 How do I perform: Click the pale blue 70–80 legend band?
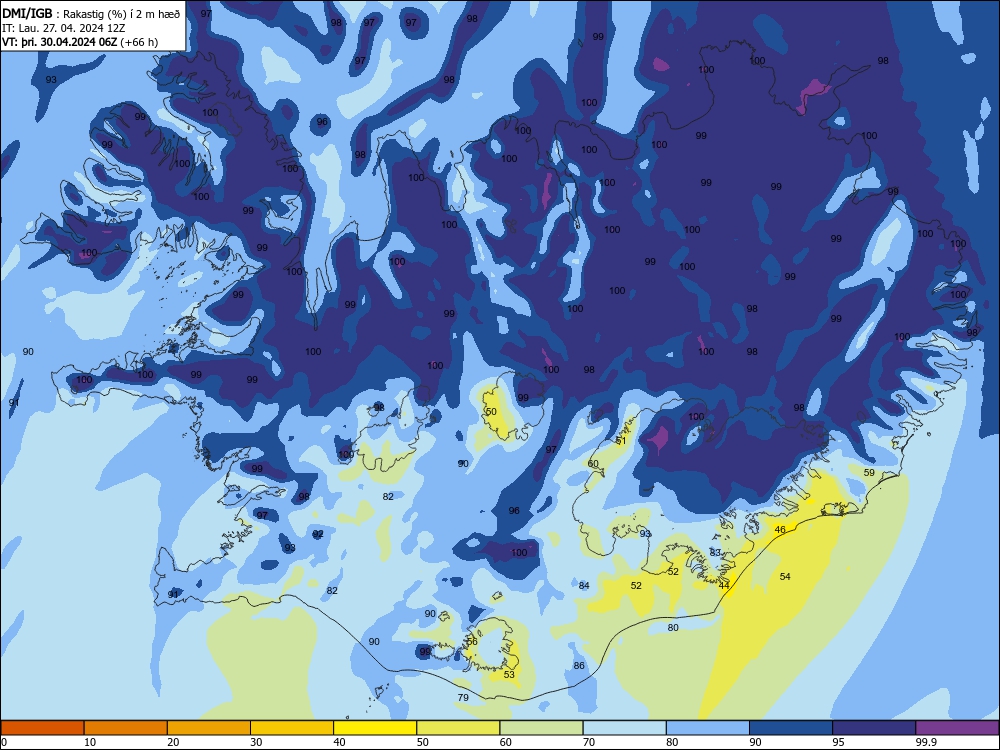[624, 728]
